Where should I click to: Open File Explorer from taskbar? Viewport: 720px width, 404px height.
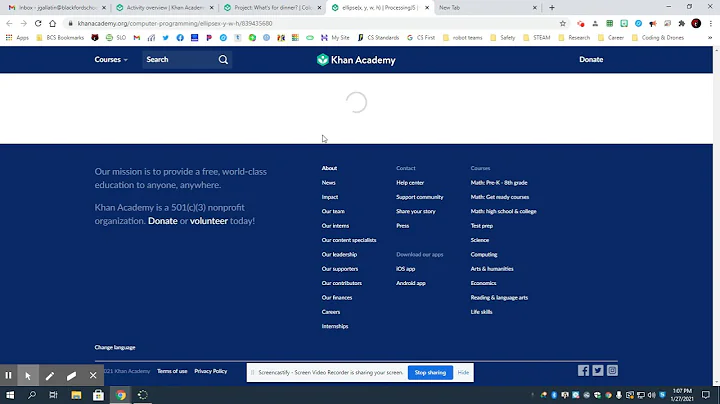pyautogui.click(x=76, y=395)
